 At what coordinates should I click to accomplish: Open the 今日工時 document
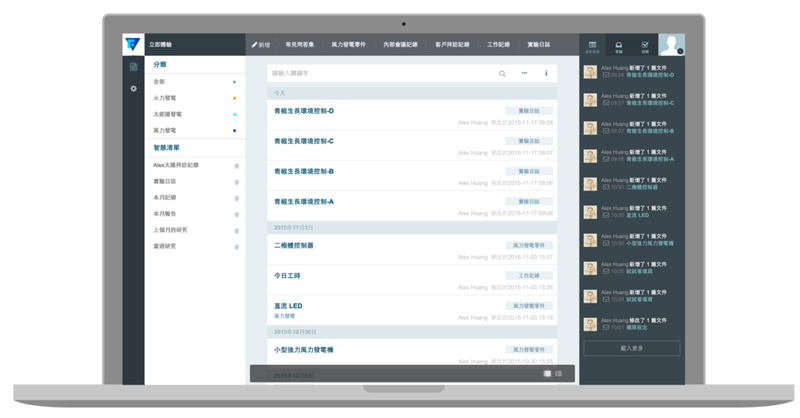287,276
